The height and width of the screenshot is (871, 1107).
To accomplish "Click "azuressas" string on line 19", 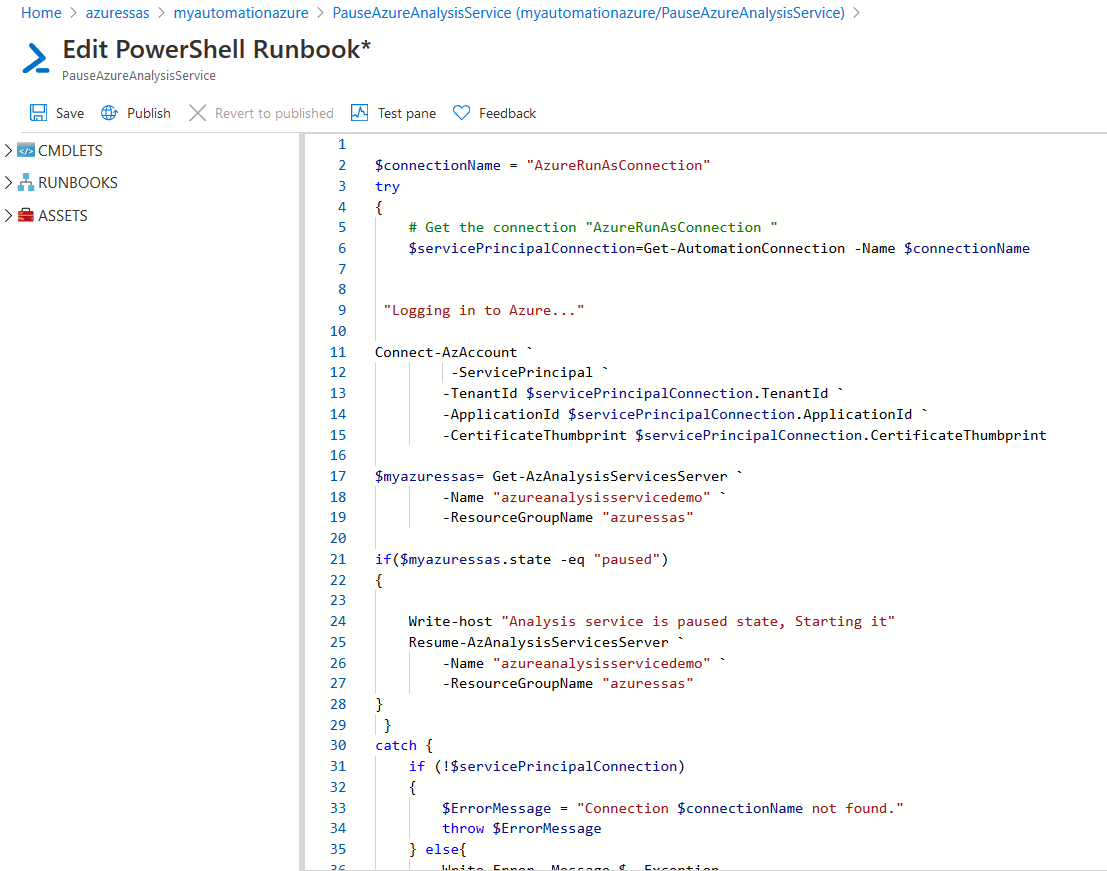I will [647, 517].
